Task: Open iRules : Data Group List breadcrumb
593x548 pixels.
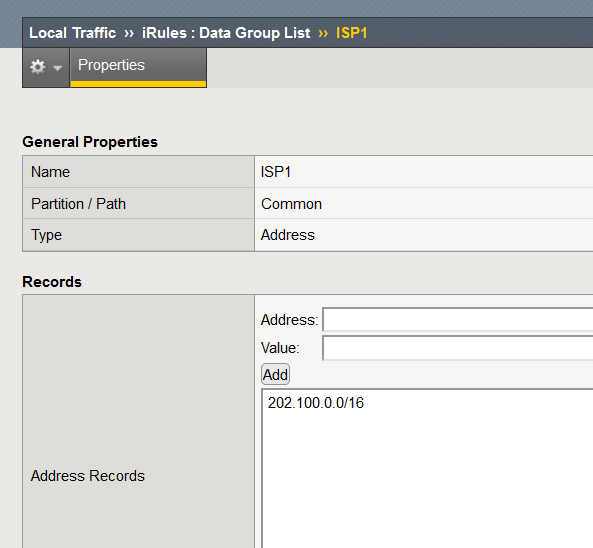Action: point(226,33)
